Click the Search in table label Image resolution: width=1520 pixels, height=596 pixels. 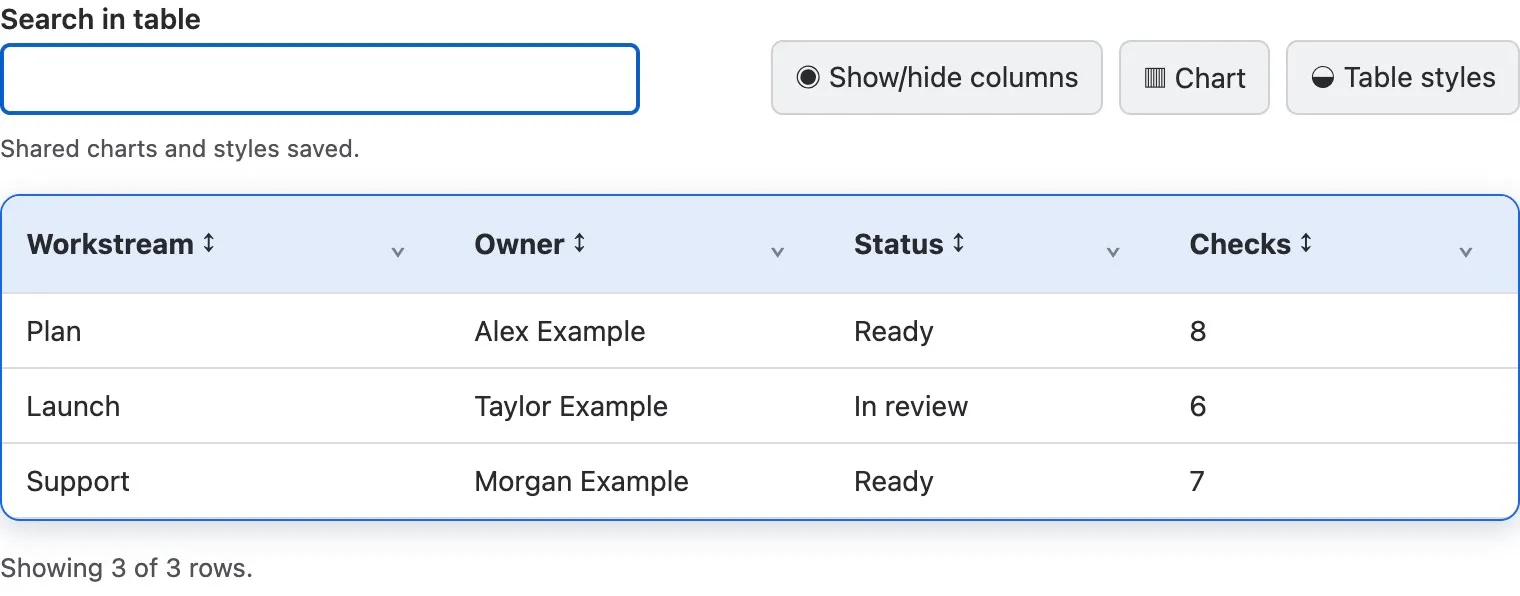[100, 19]
